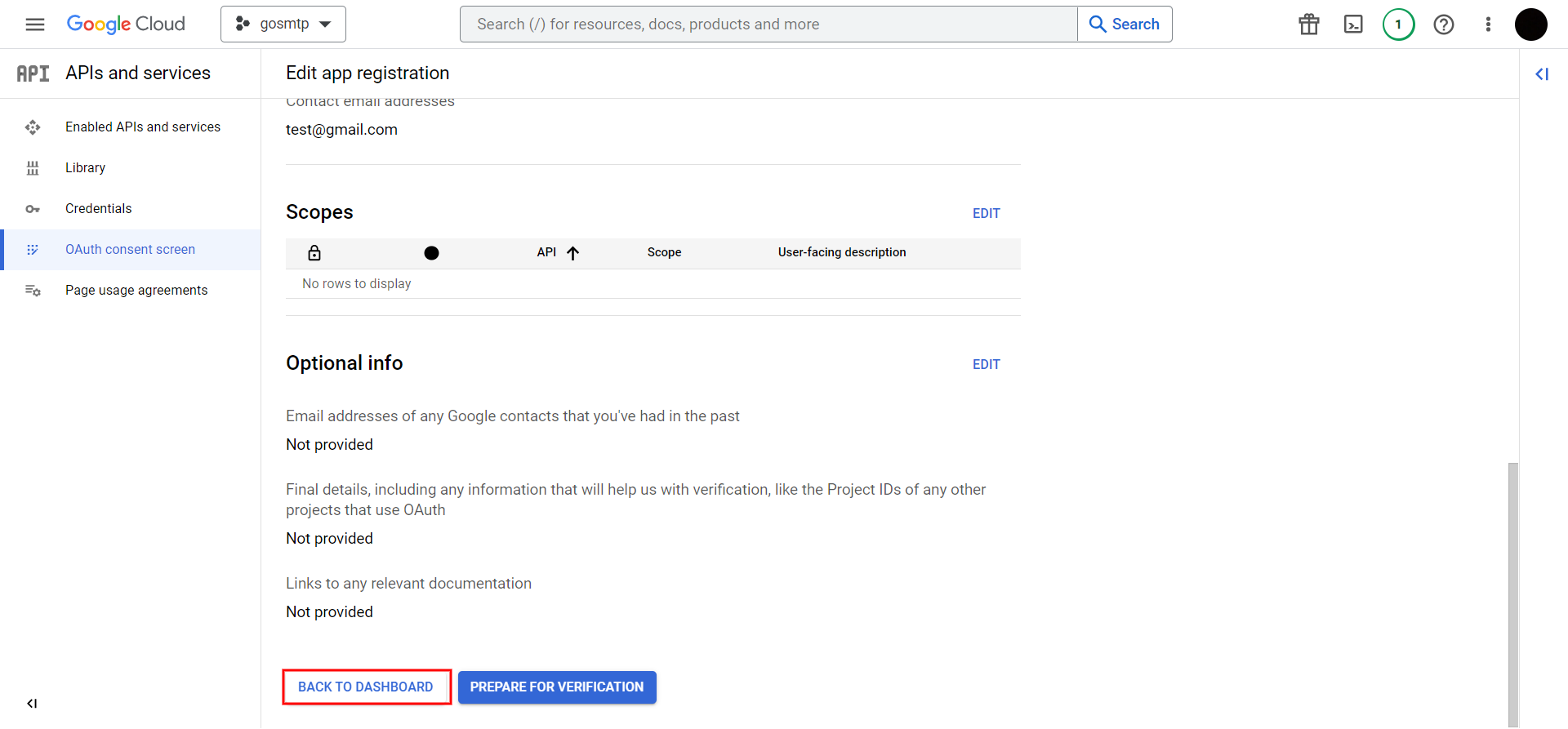Click the Credentials key icon
1568x729 pixels.
[33, 209]
